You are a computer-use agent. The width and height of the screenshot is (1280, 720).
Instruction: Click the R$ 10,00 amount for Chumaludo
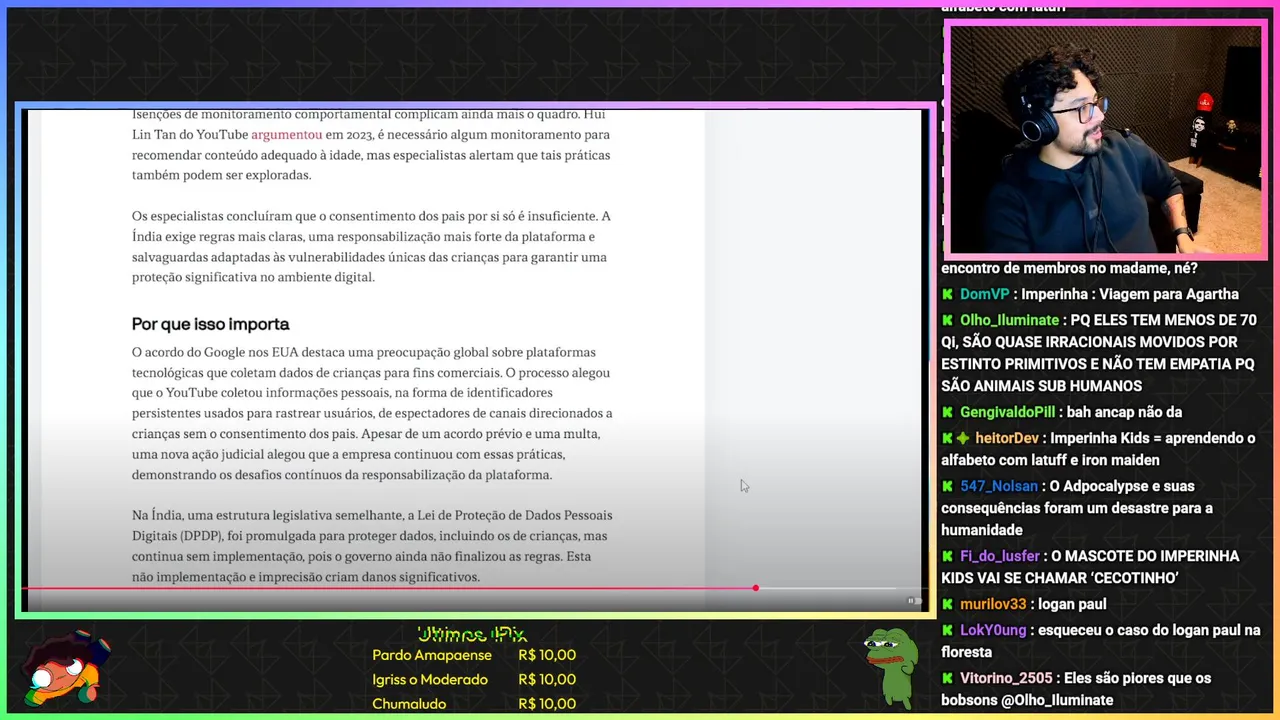pos(547,704)
